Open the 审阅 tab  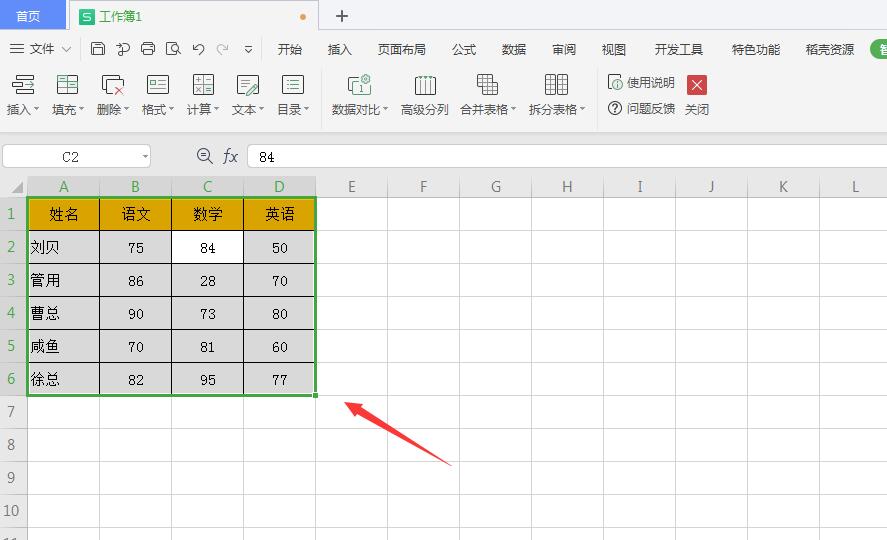coord(564,50)
